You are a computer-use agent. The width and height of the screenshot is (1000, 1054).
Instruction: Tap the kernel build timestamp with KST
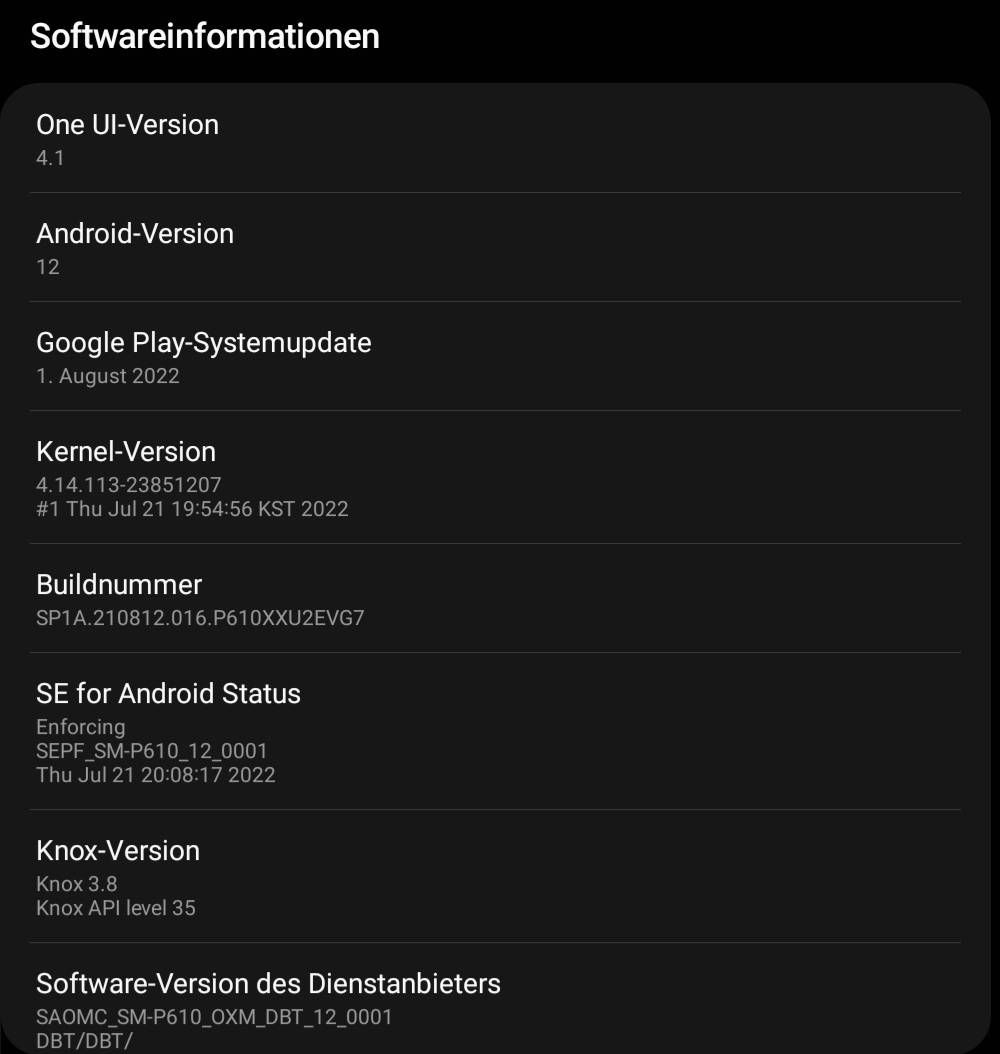(x=192, y=508)
